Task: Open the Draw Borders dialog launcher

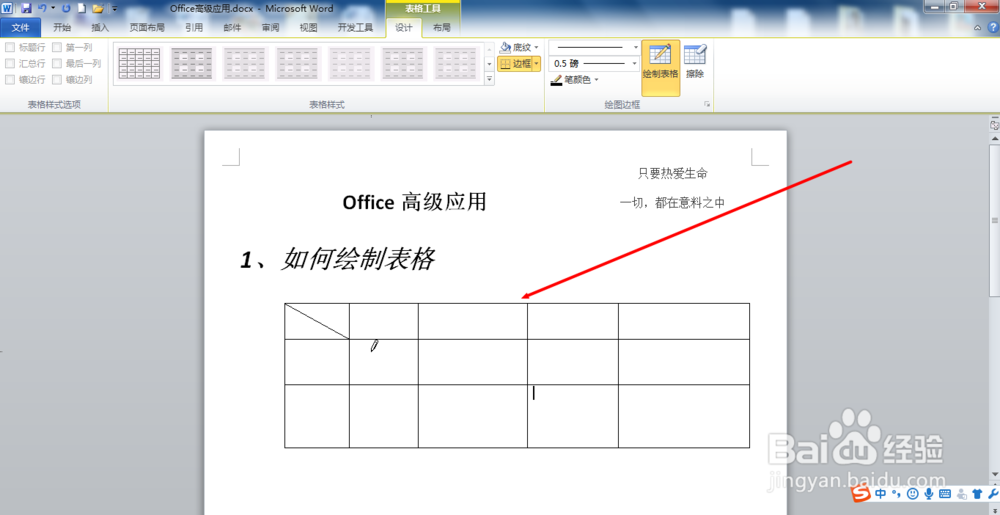Action: tap(707, 103)
